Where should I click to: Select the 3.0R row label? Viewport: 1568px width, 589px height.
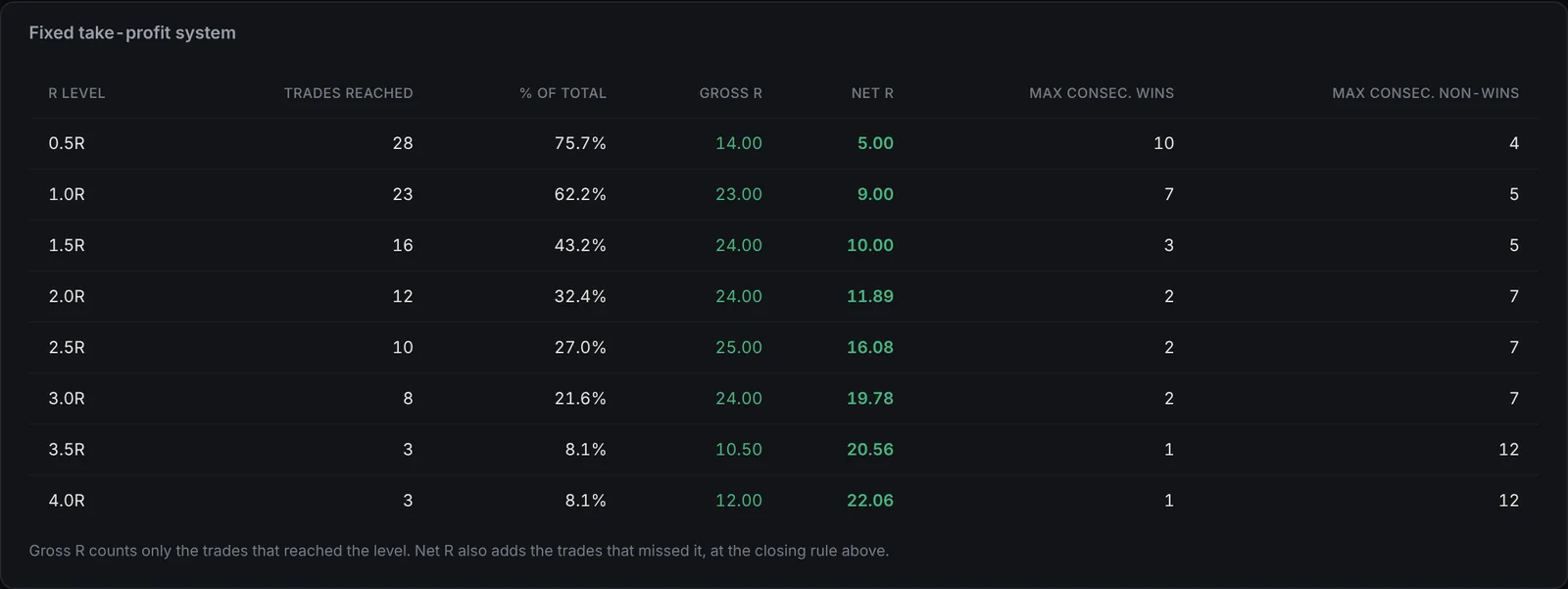click(67, 398)
